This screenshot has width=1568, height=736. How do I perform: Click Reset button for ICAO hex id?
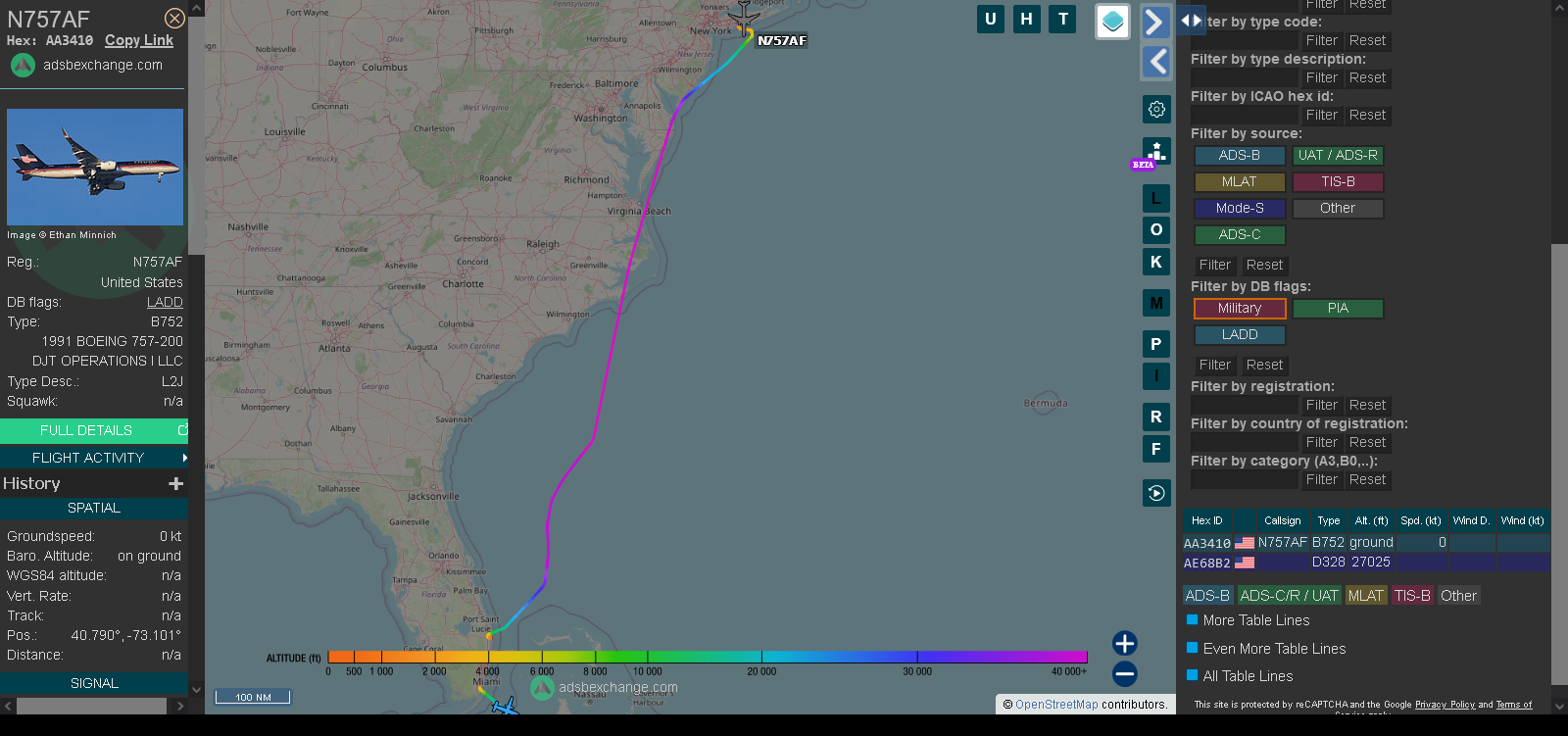point(1367,115)
